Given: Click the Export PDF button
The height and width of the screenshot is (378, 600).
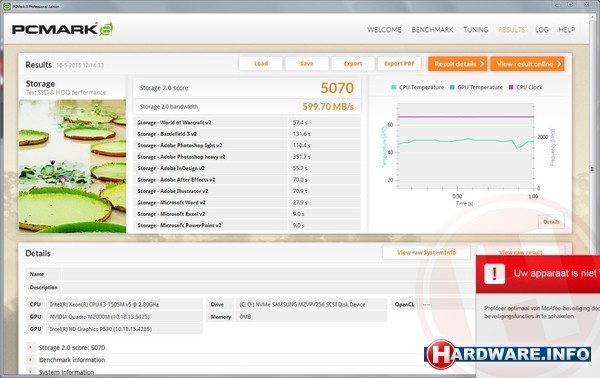Looking at the screenshot, I should (399, 64).
